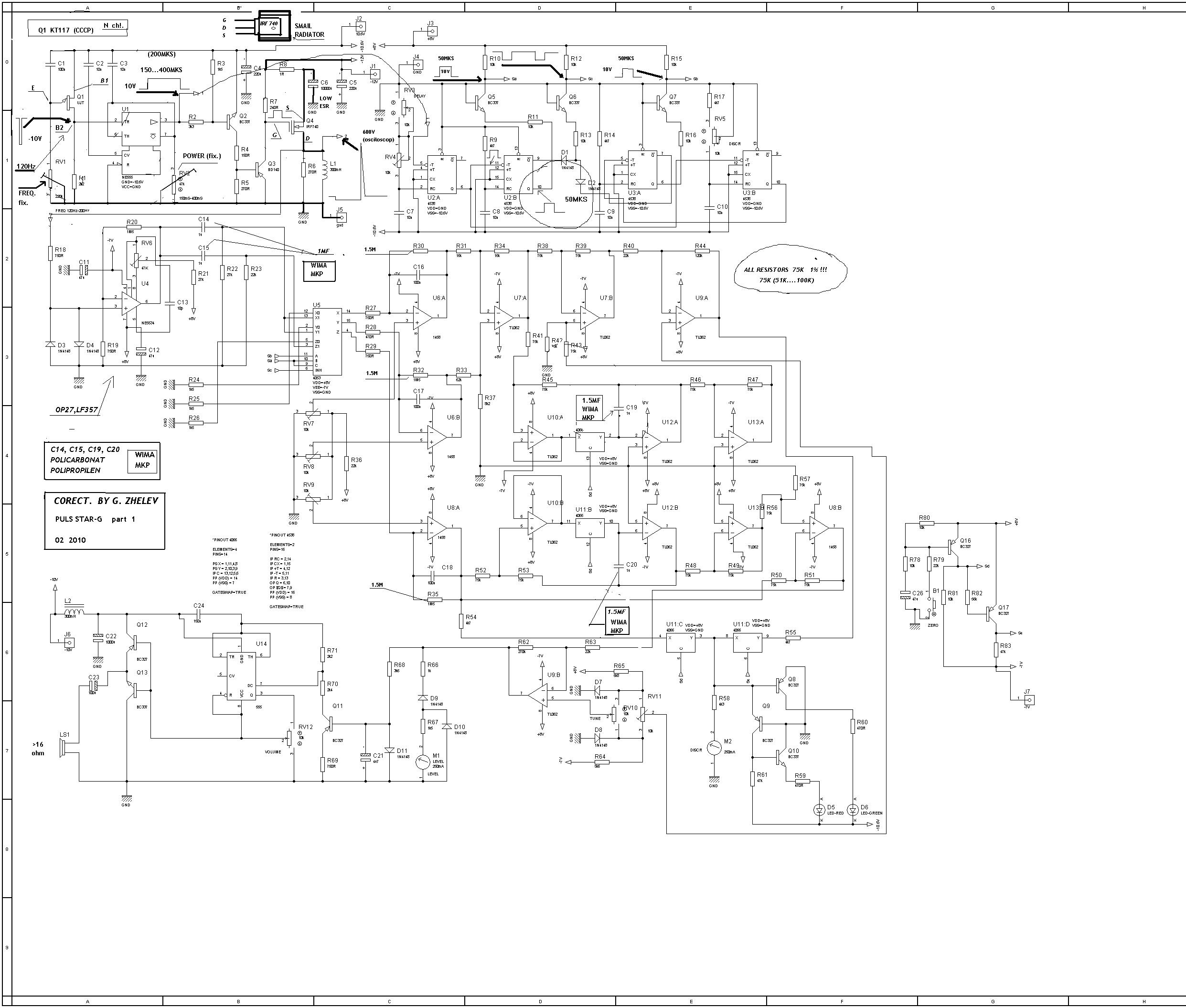
Task: Select the M1 LEVEL meter symbol
Action: click(422, 761)
